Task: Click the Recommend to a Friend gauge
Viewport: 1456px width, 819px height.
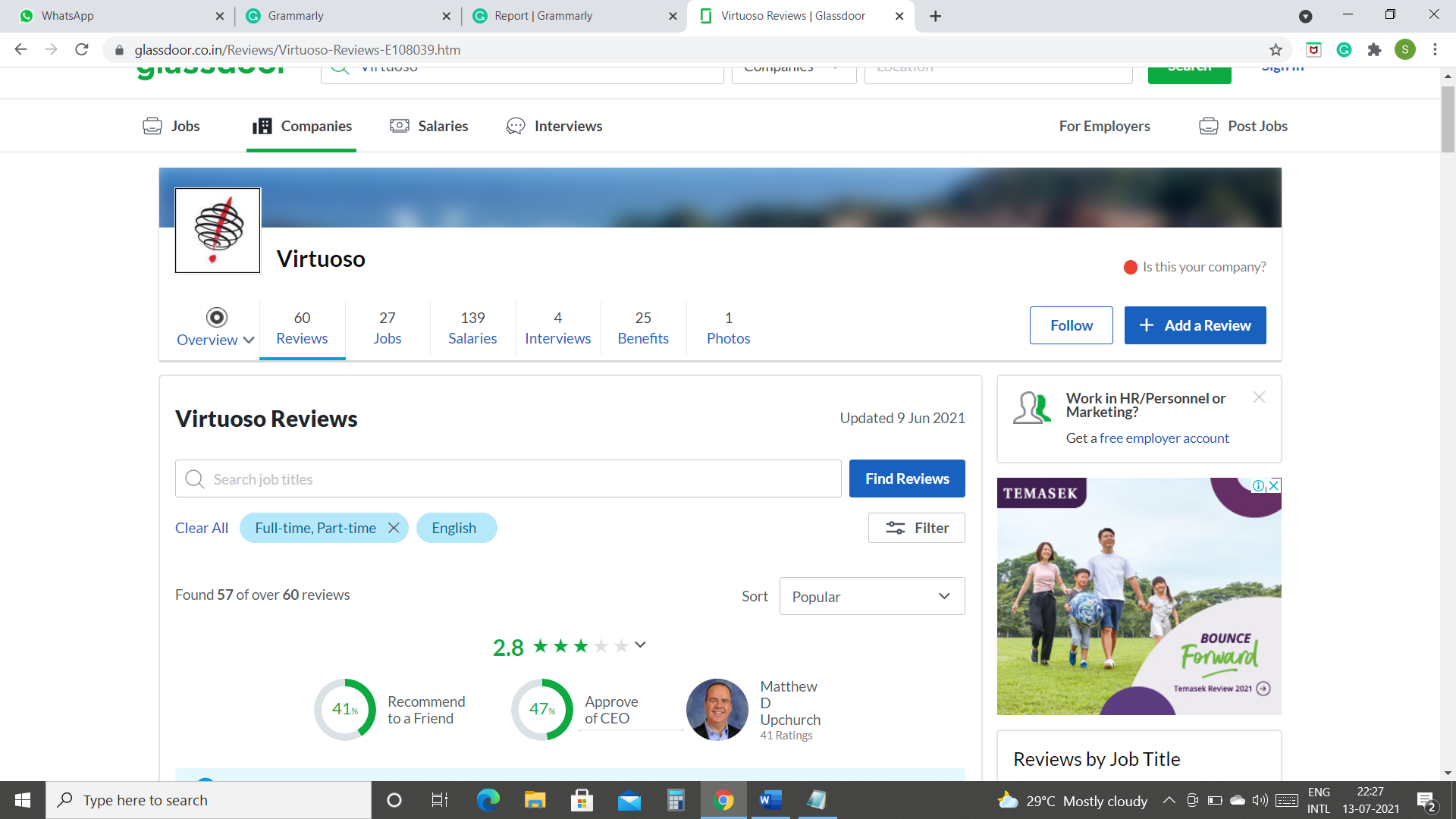Action: (345, 710)
